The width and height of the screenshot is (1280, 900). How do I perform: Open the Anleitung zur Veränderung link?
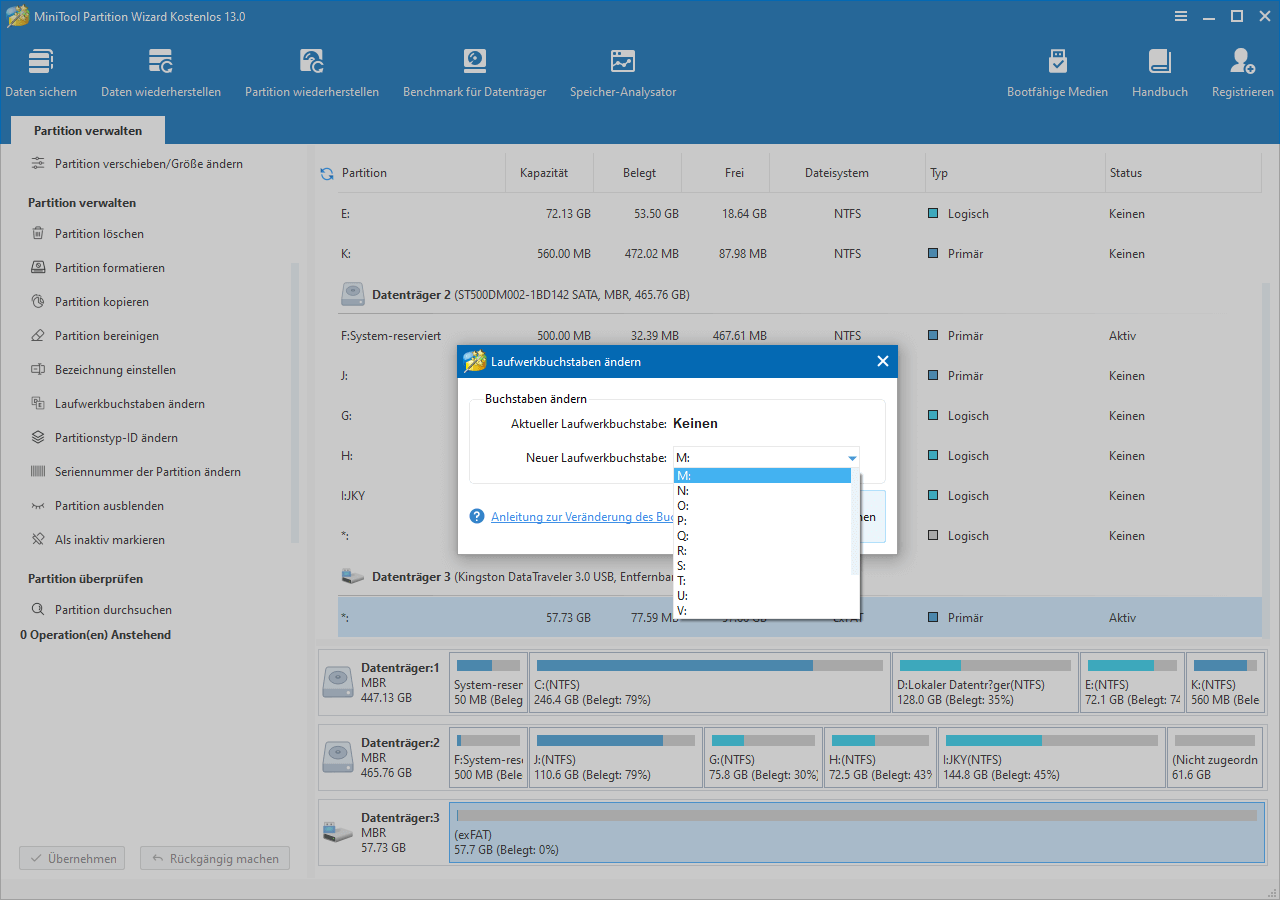[580, 517]
